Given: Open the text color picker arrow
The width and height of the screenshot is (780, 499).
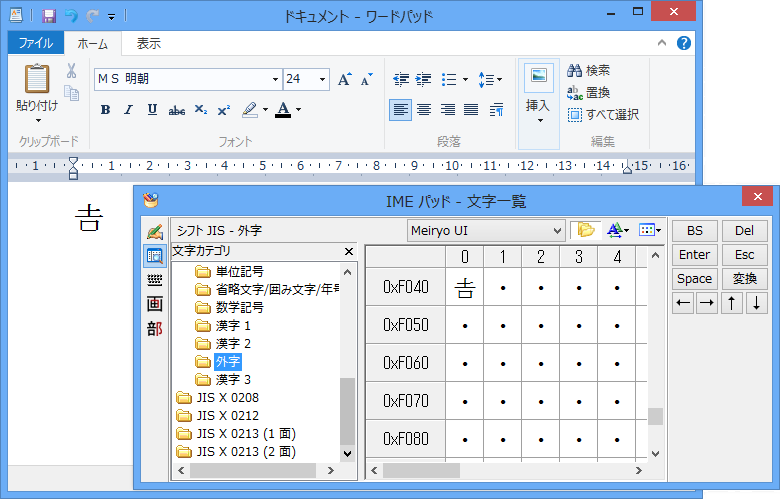Looking at the screenshot, I should [x=298, y=110].
